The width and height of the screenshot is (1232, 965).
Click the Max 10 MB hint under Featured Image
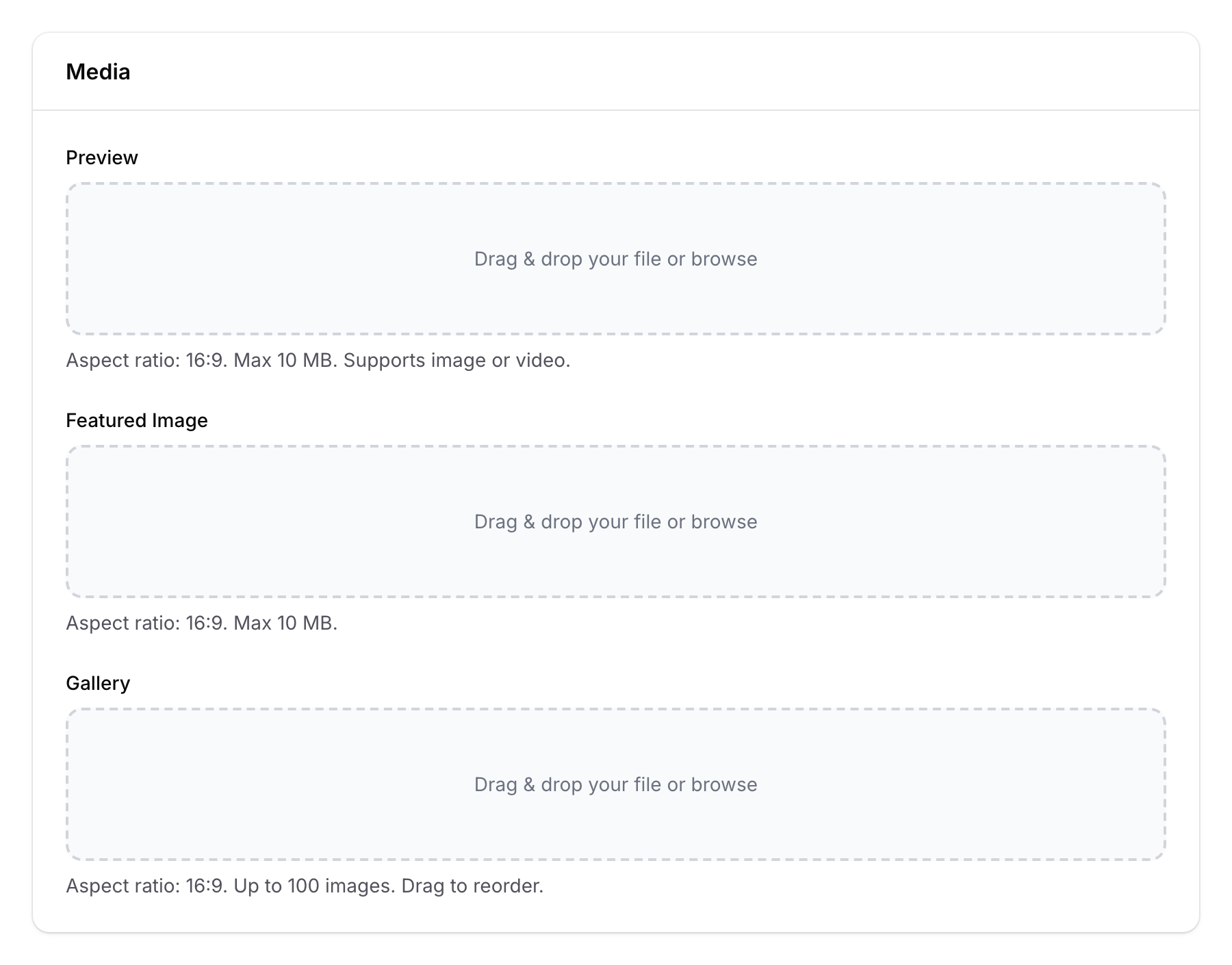tap(285, 623)
